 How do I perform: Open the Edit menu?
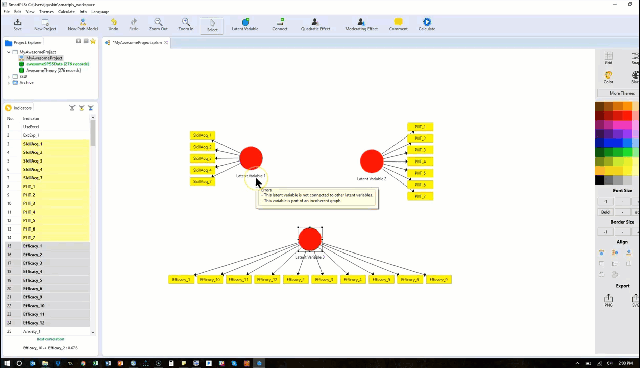(x=18, y=11)
